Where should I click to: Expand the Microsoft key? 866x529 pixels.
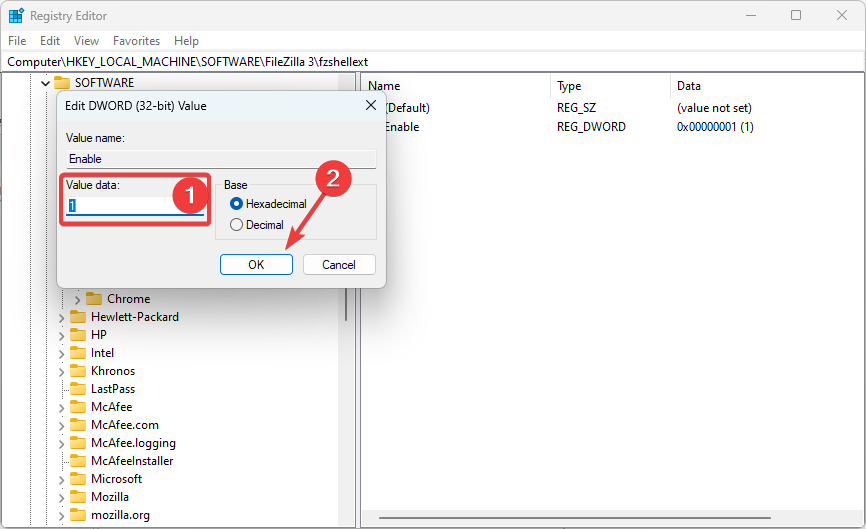tap(61, 480)
